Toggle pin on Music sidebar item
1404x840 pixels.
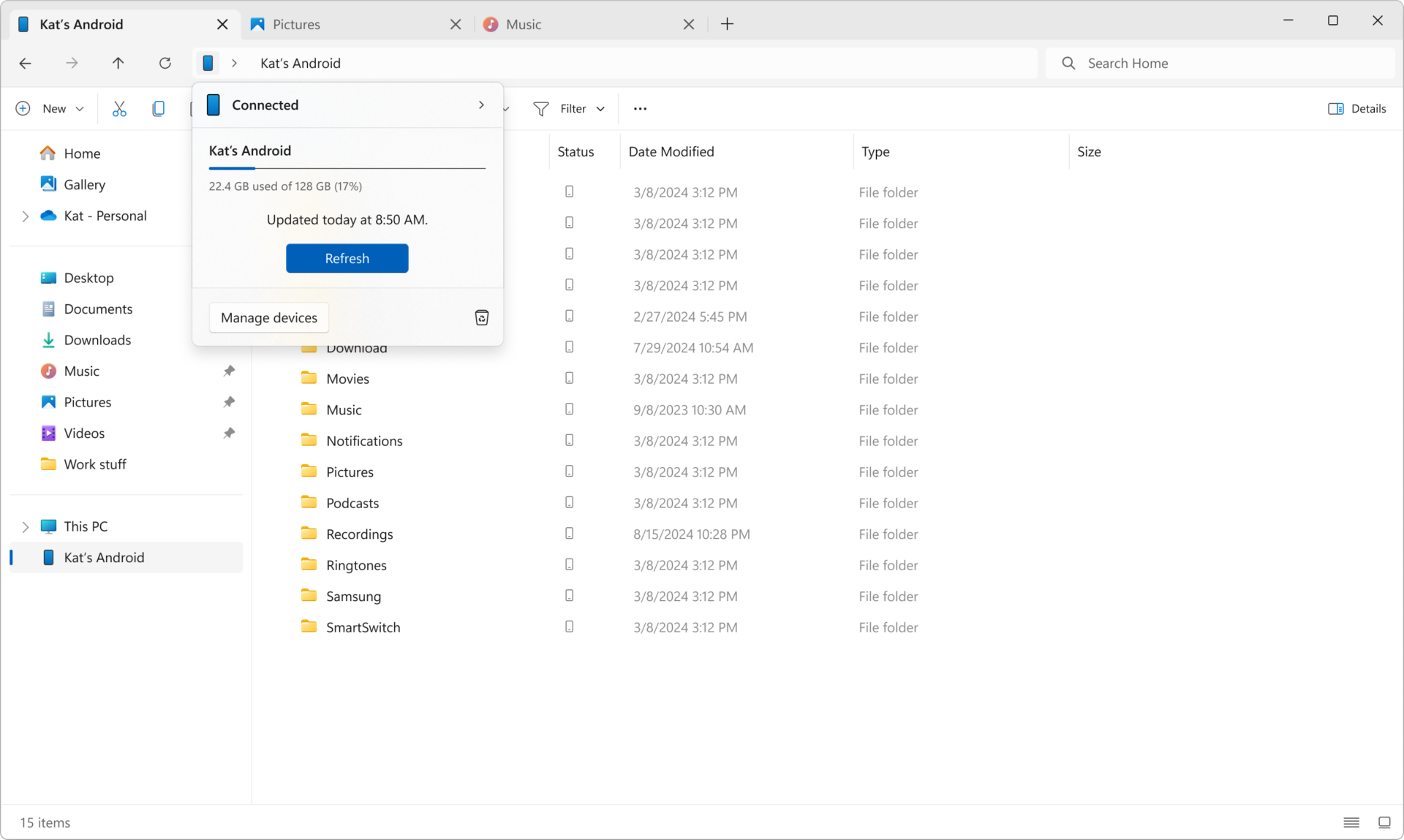pos(228,370)
